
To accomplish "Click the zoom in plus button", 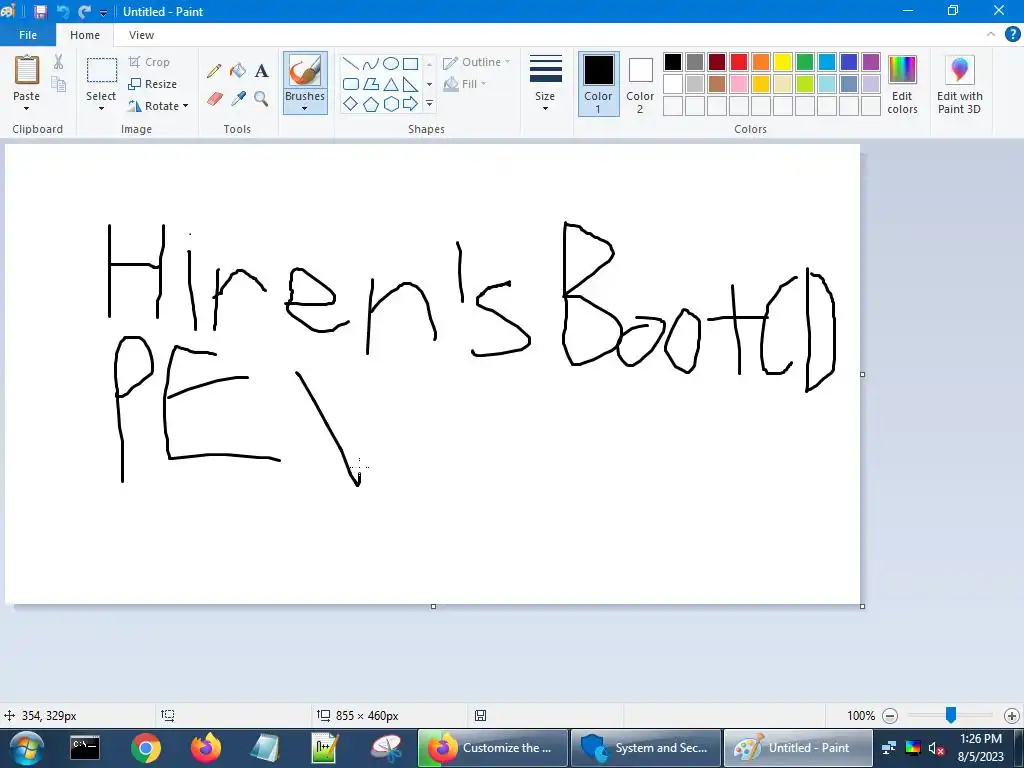I will 1012,716.
